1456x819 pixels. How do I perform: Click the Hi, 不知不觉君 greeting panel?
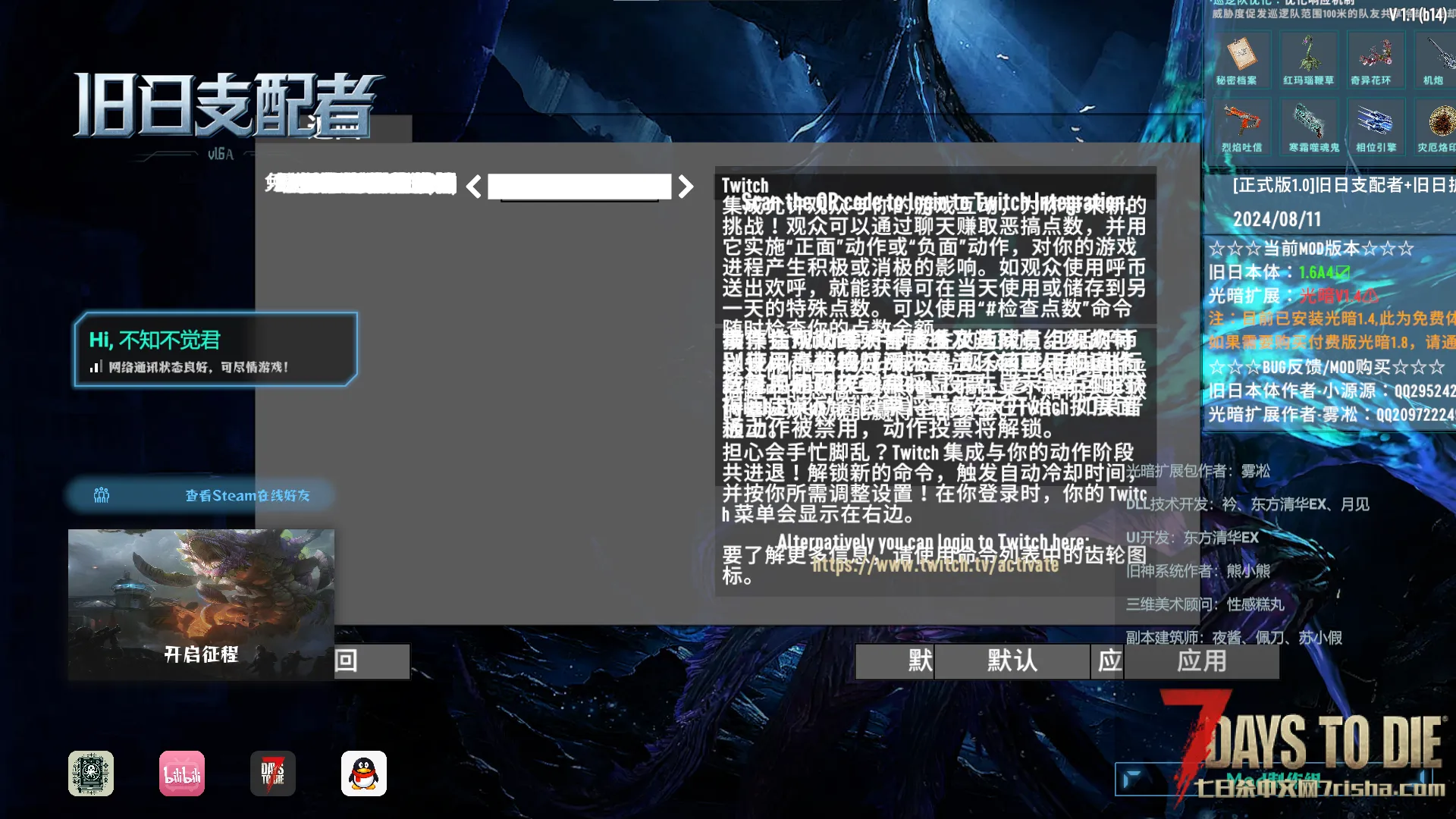click(x=215, y=350)
